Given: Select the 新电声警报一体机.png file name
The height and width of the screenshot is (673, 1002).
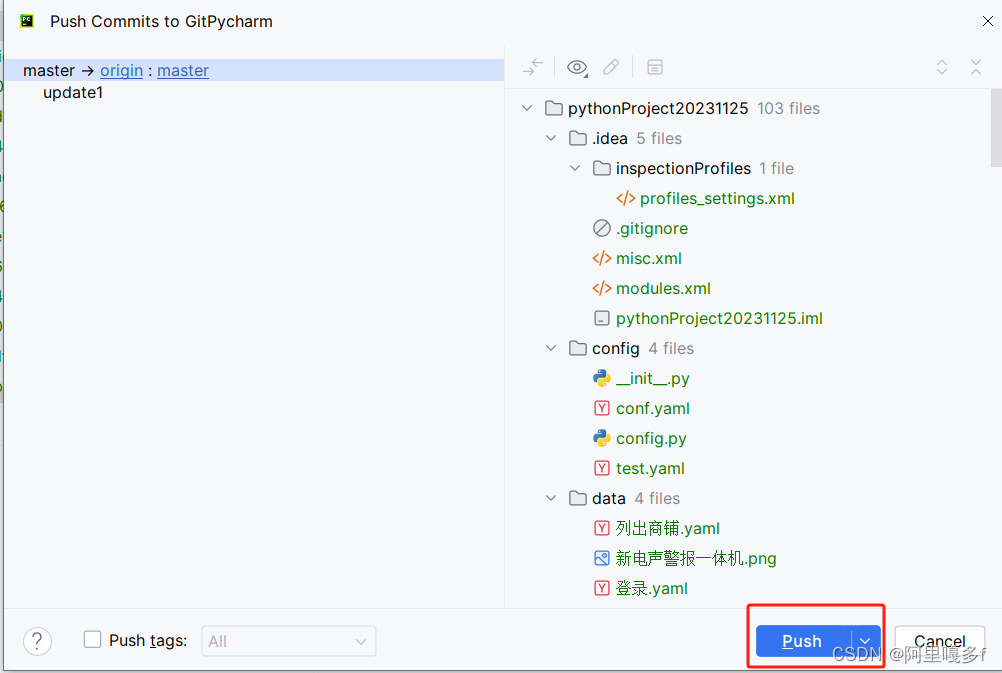Looking at the screenshot, I should click(696, 559).
